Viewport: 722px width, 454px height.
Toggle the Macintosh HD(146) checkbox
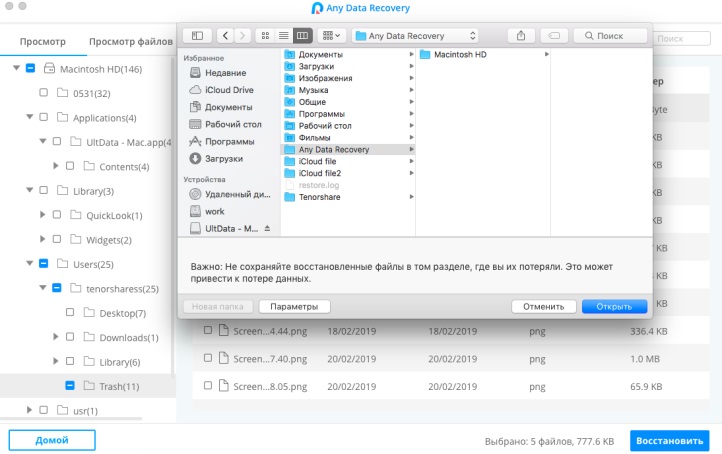tap(30, 69)
